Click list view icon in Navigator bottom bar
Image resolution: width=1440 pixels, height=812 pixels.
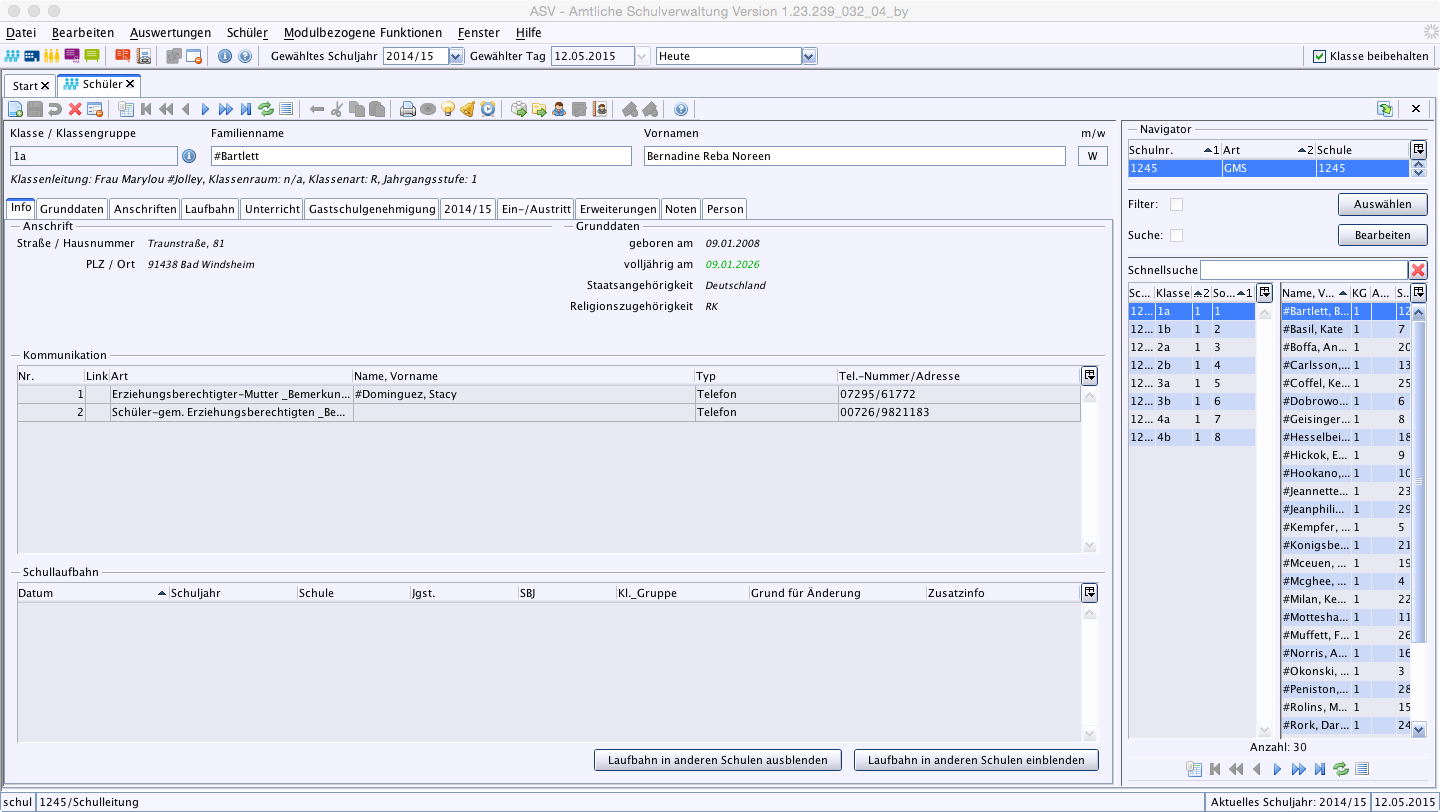click(1362, 769)
